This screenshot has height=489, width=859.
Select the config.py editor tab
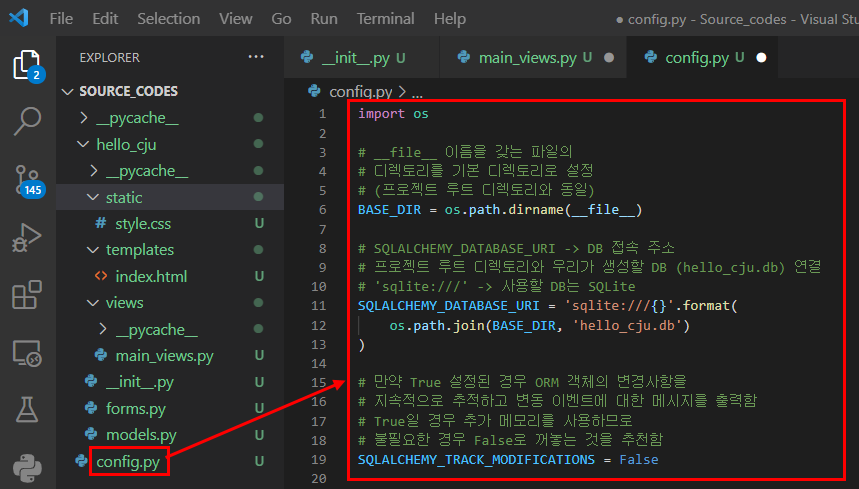(x=702, y=57)
